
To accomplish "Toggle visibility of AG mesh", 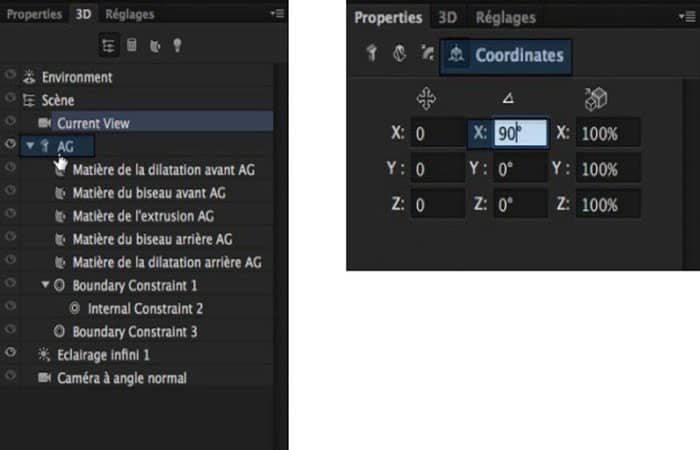I will tap(11, 146).
